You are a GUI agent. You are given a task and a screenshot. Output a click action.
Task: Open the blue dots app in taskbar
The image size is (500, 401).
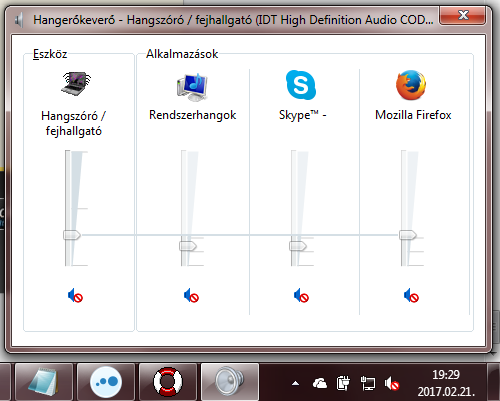(106, 382)
